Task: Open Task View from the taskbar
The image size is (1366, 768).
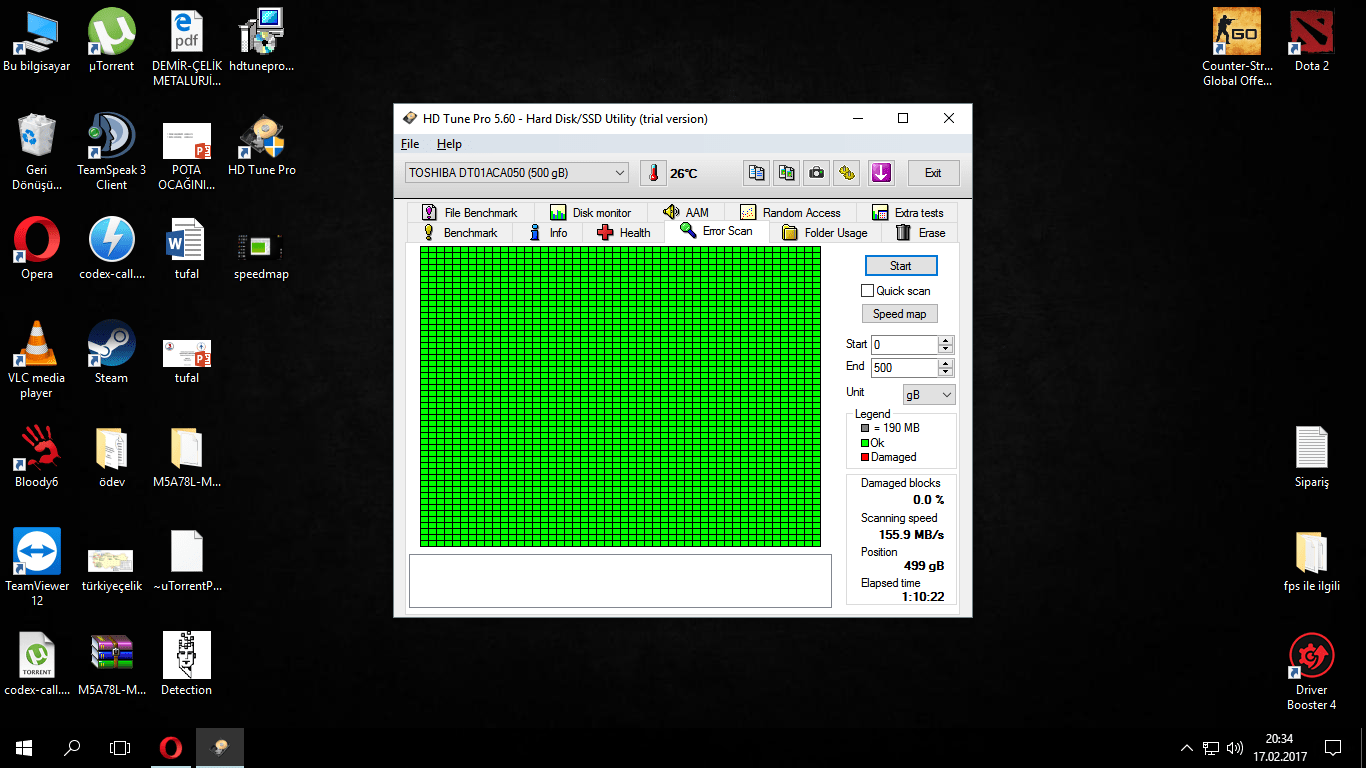Action: tap(120, 747)
